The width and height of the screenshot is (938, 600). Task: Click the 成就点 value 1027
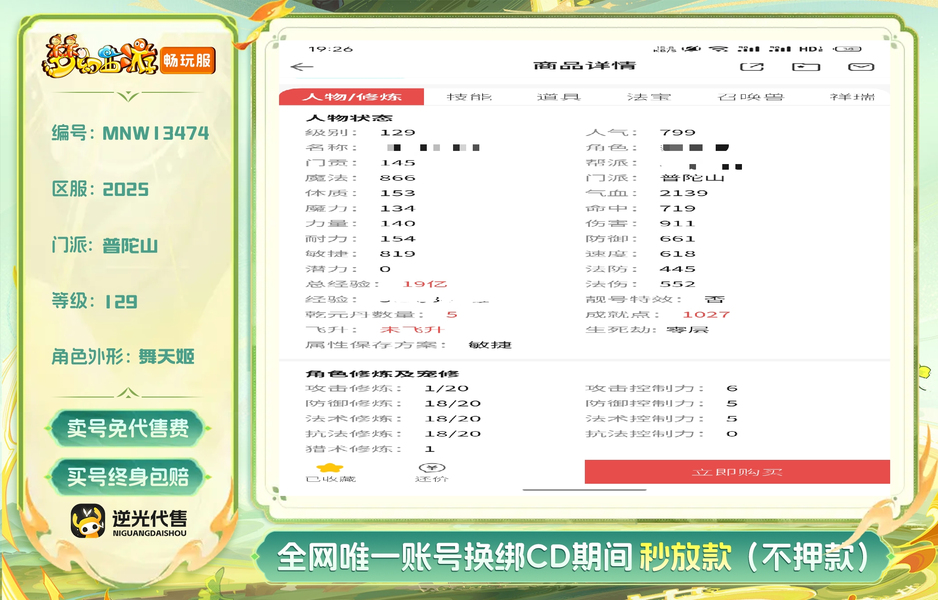tap(706, 315)
